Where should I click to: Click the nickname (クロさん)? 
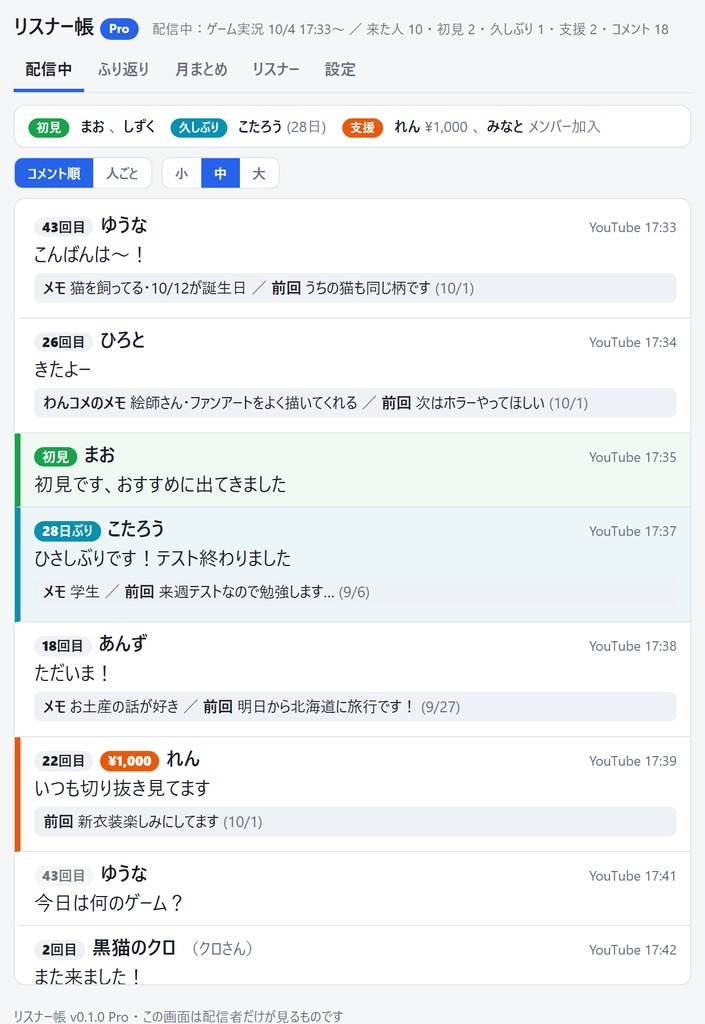pyautogui.click(x=222, y=948)
